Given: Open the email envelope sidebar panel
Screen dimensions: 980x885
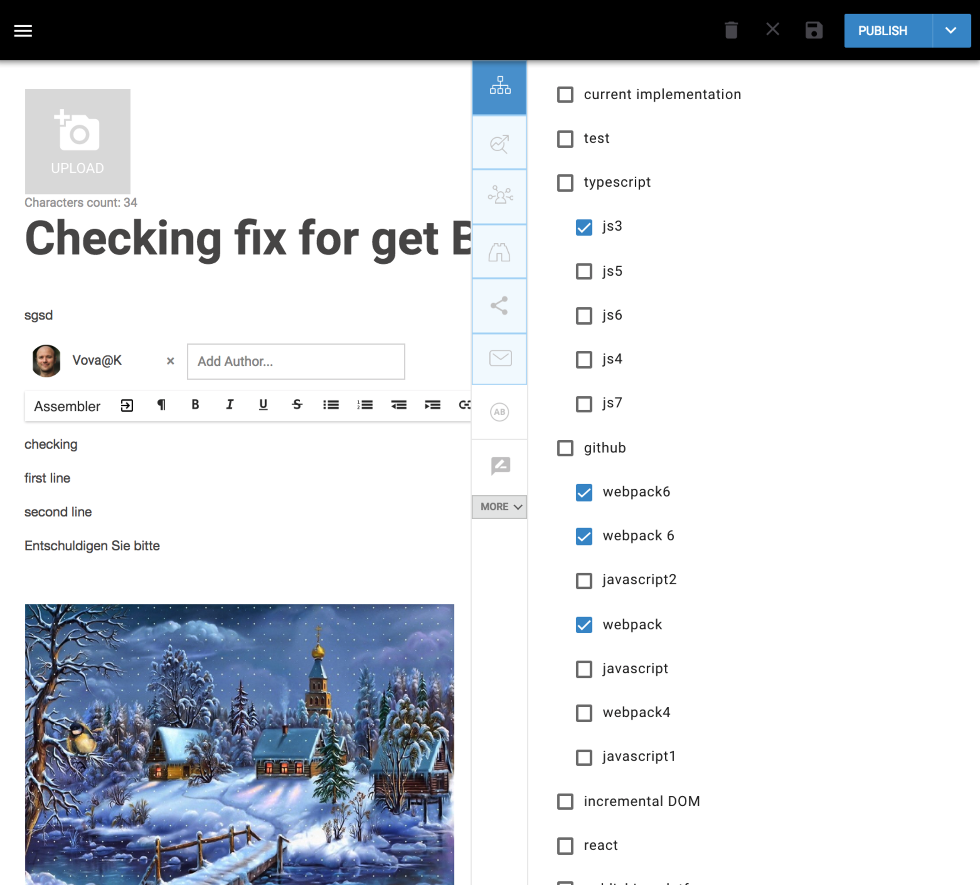Looking at the screenshot, I should coord(499,359).
